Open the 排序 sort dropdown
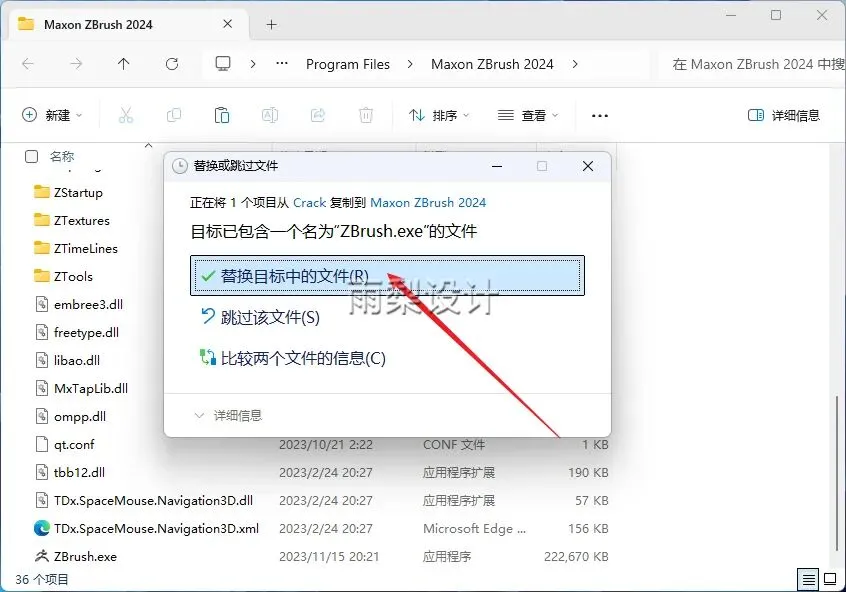The image size is (846, 592). (x=439, y=115)
